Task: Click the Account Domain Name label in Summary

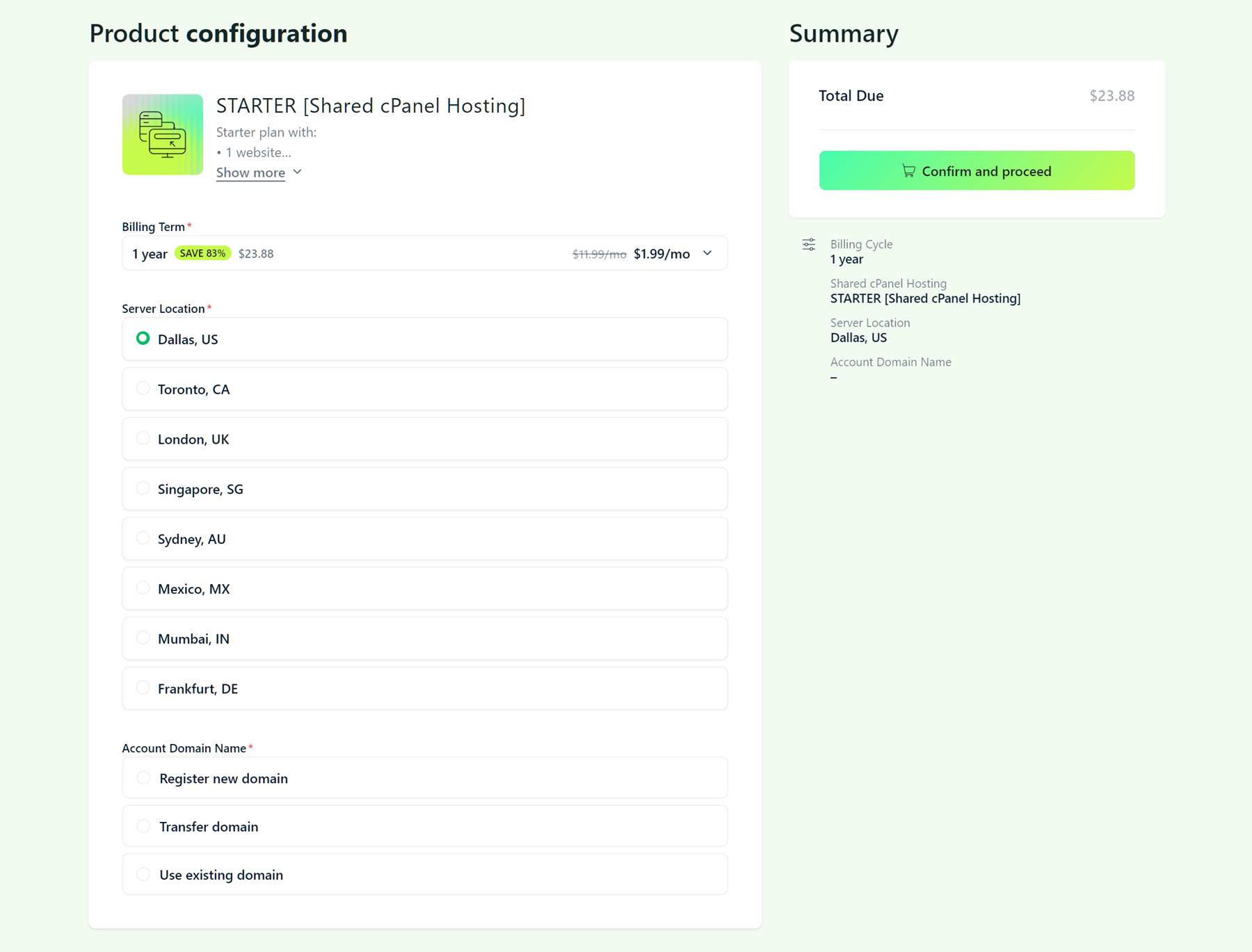Action: (890, 362)
